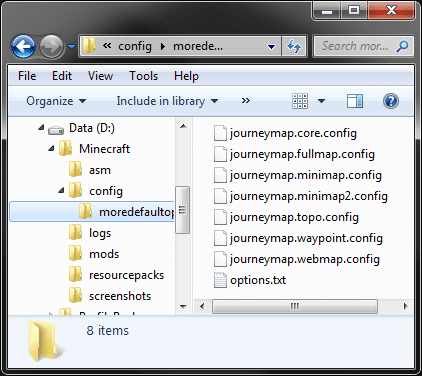
Task: Click the tree pane vertical scroll thumb
Action: (x=182, y=210)
